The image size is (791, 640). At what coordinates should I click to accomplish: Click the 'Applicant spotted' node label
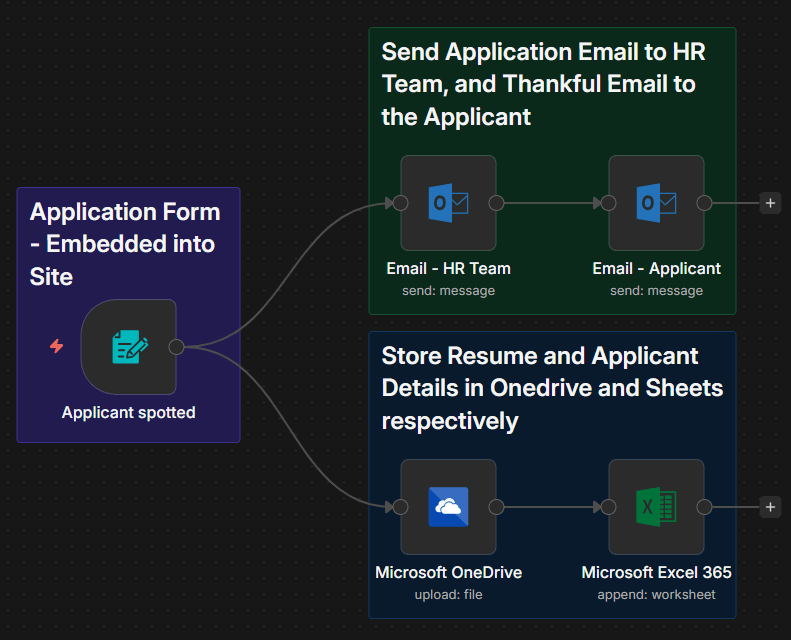(129, 413)
